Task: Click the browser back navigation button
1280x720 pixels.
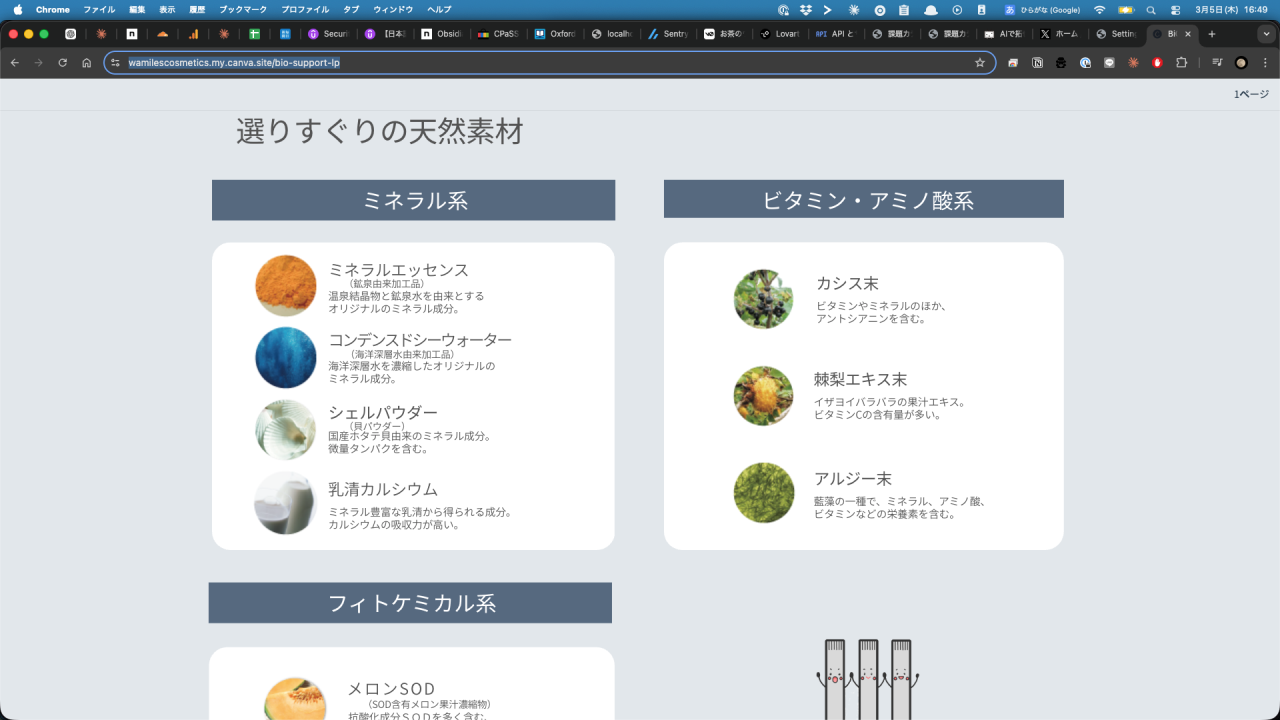Action: click(14, 62)
